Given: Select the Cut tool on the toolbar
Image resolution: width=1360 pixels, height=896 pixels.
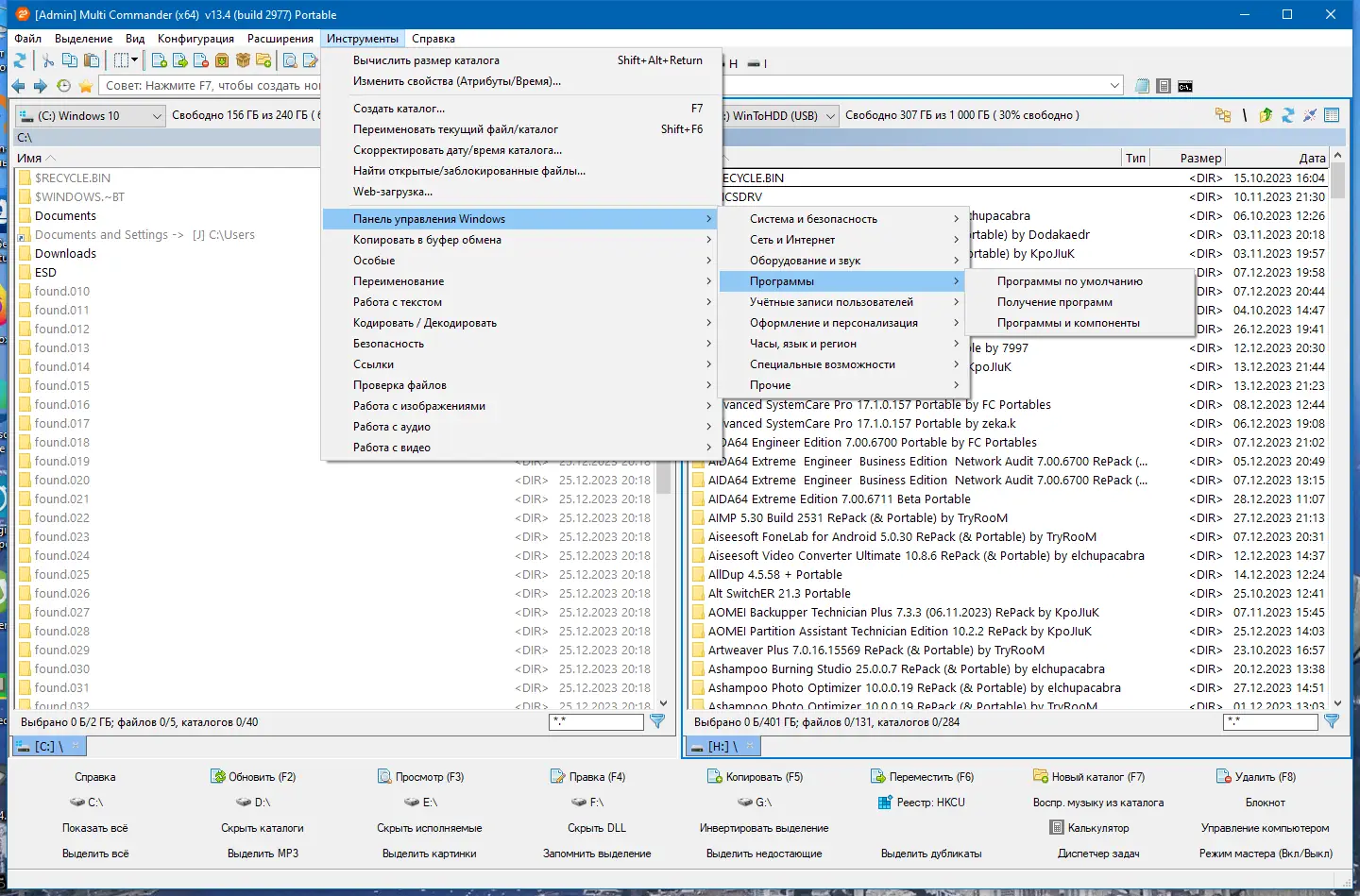Looking at the screenshot, I should [48, 60].
